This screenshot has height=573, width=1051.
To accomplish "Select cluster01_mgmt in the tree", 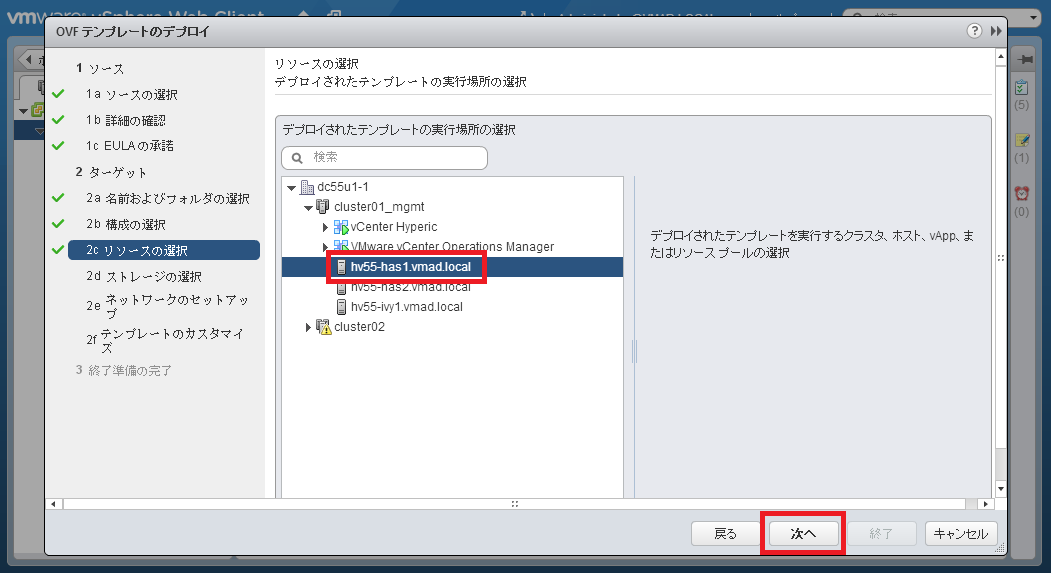I will click(x=379, y=207).
